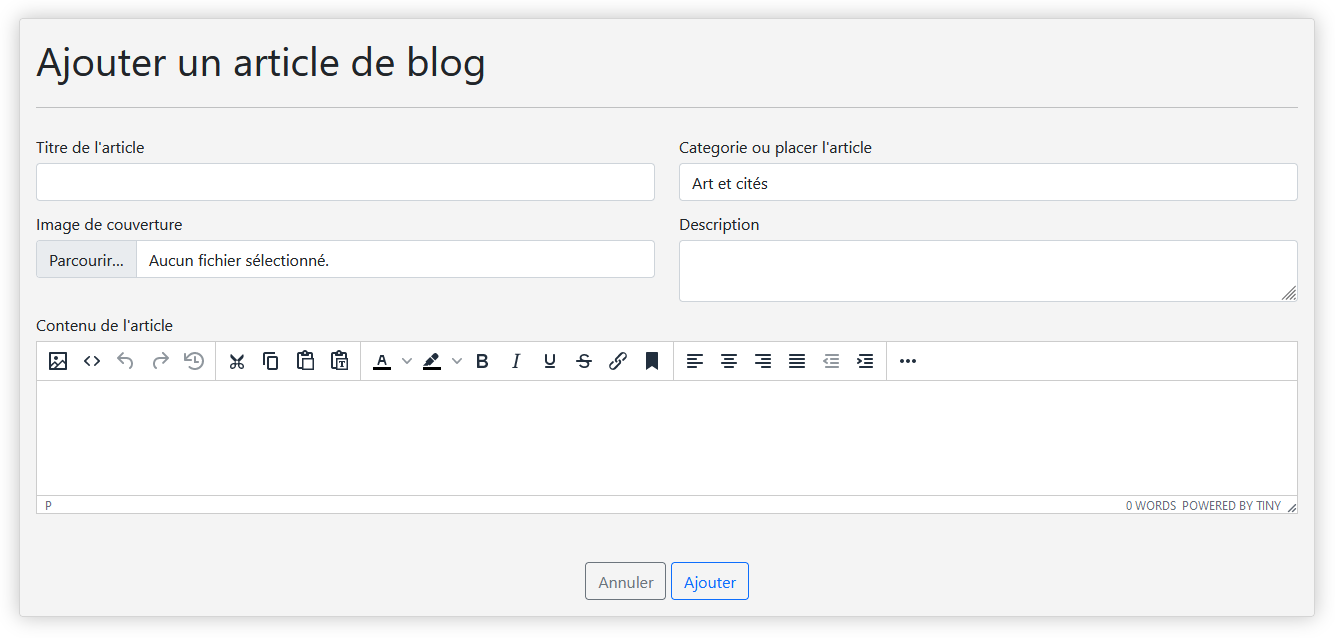This screenshot has width=1335, height=638.
Task: Click inside the article content editor area
Action: (x=667, y=438)
